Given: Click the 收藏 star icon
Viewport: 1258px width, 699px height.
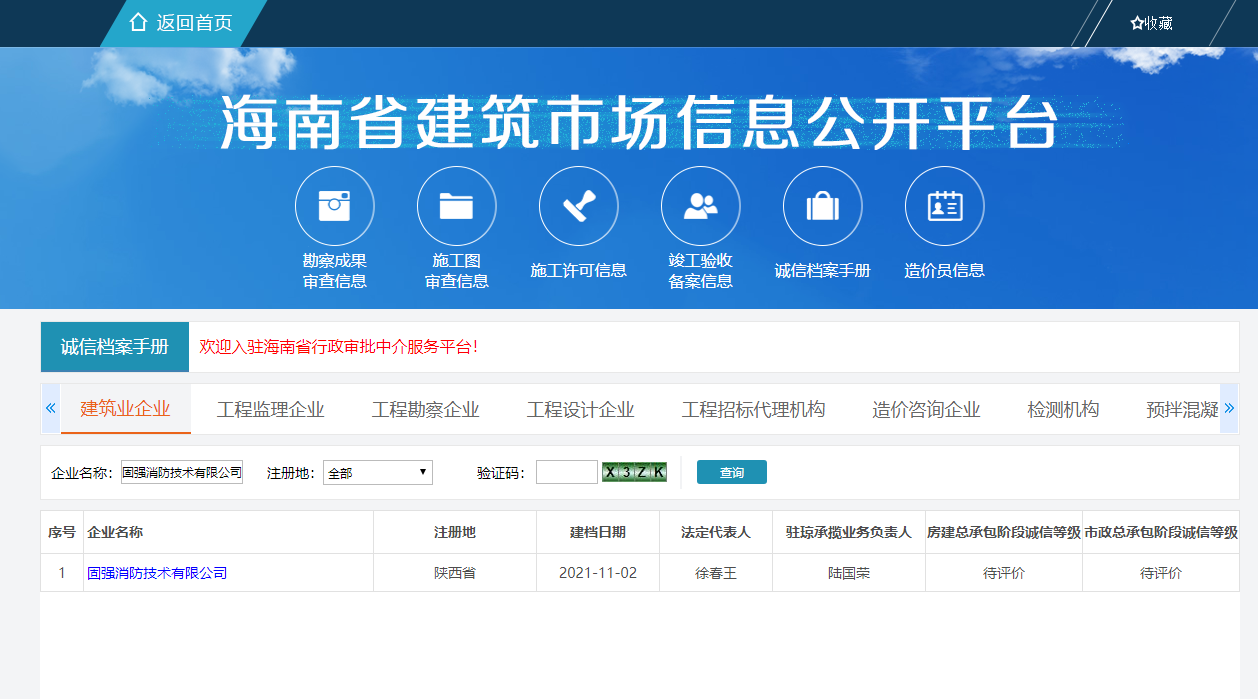Looking at the screenshot, I should coord(1137,22).
